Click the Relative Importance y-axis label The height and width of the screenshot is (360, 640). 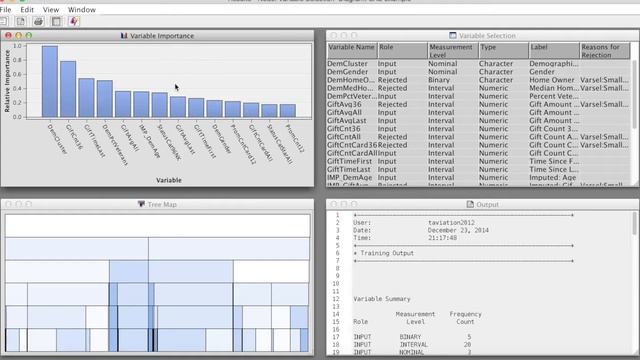[7, 81]
